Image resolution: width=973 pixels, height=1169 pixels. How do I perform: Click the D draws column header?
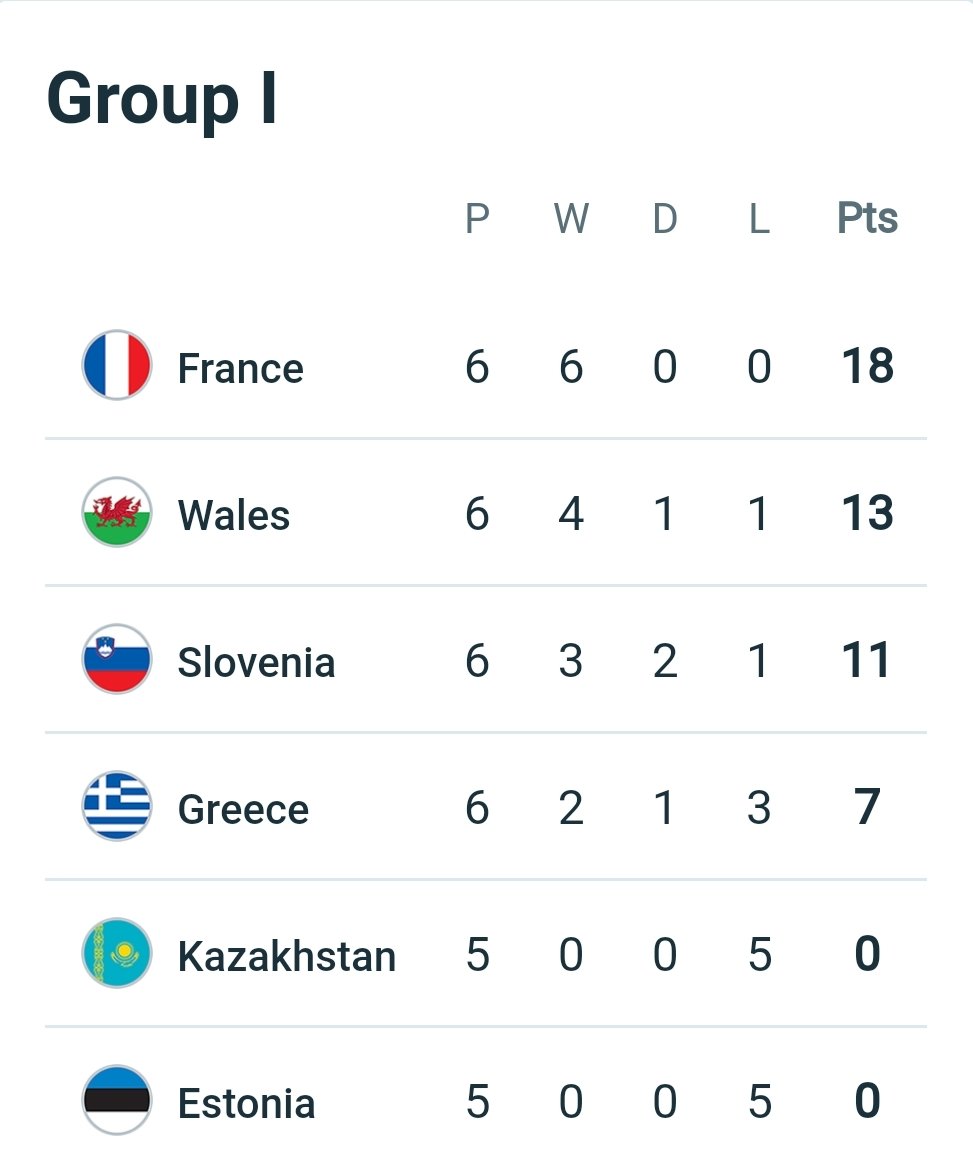tap(665, 218)
